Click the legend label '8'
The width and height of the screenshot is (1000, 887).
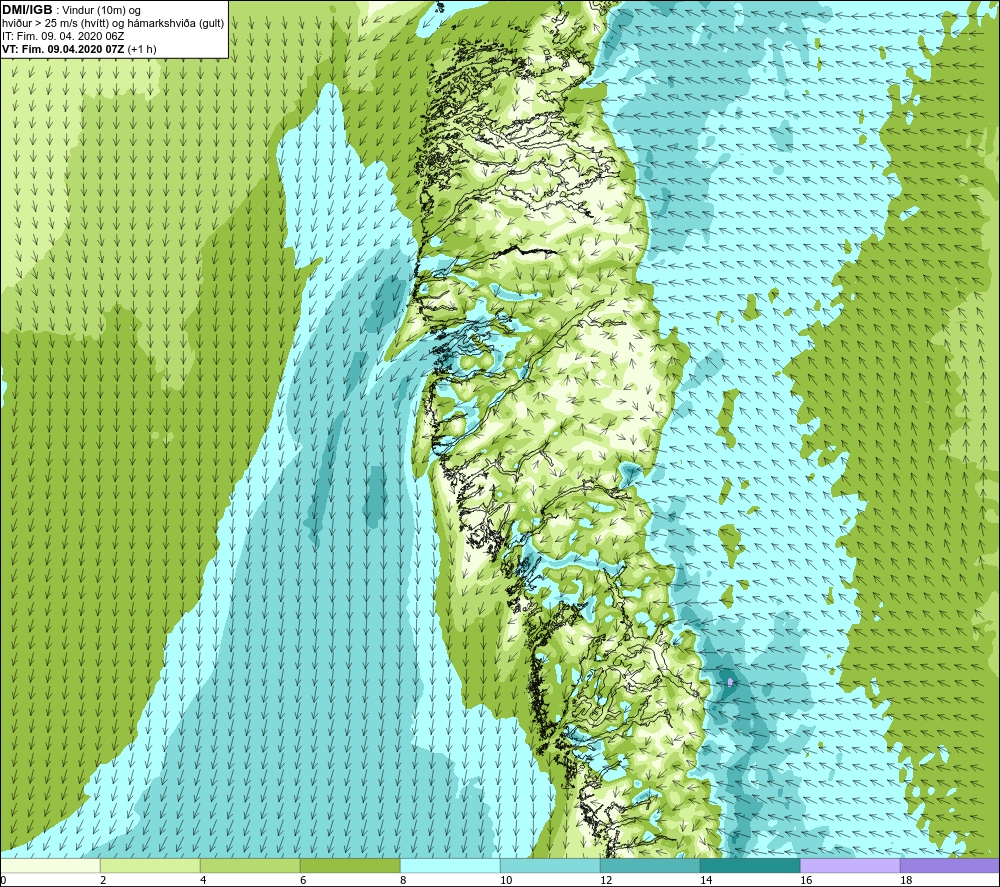(x=403, y=880)
